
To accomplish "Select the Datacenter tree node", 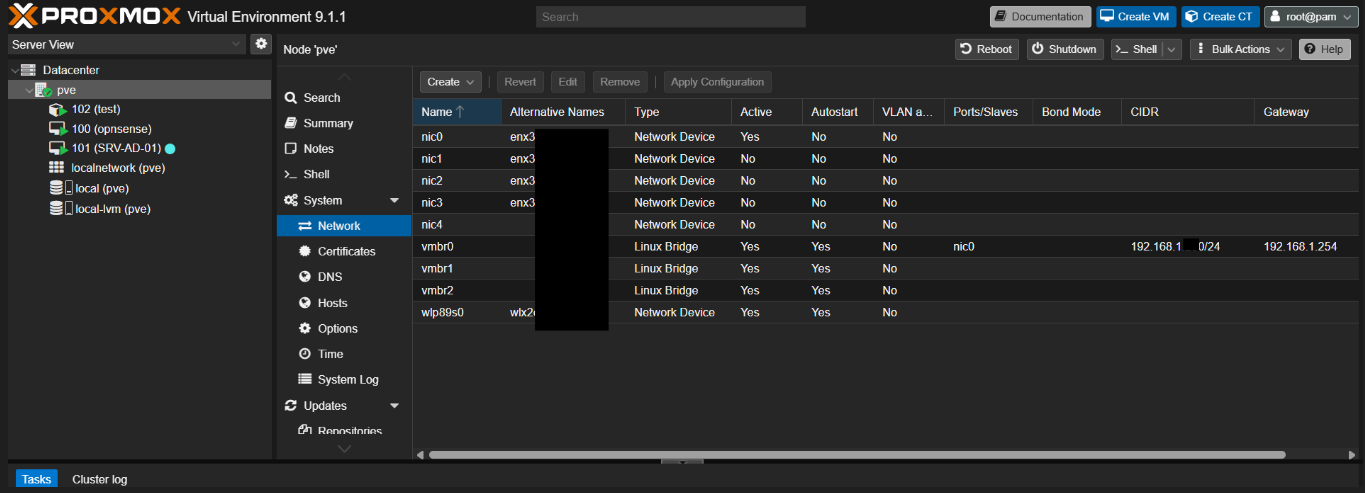I will tap(70, 70).
